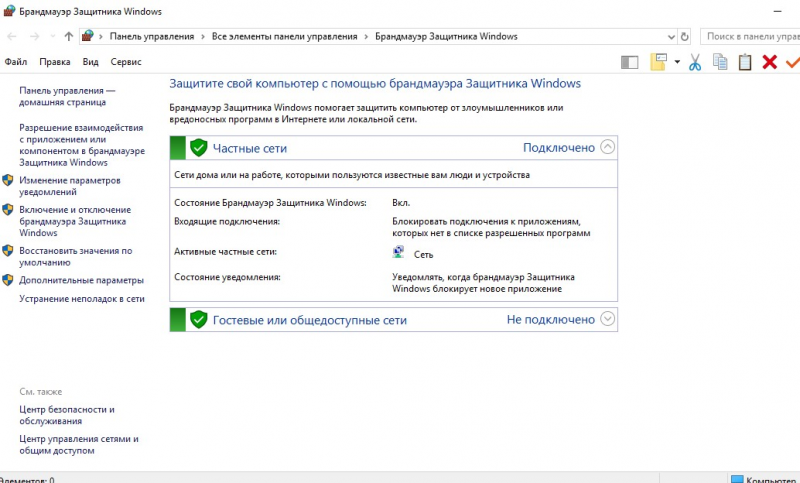Click the Cut scissors icon
Viewport: 800px width, 483px height.
tap(694, 62)
